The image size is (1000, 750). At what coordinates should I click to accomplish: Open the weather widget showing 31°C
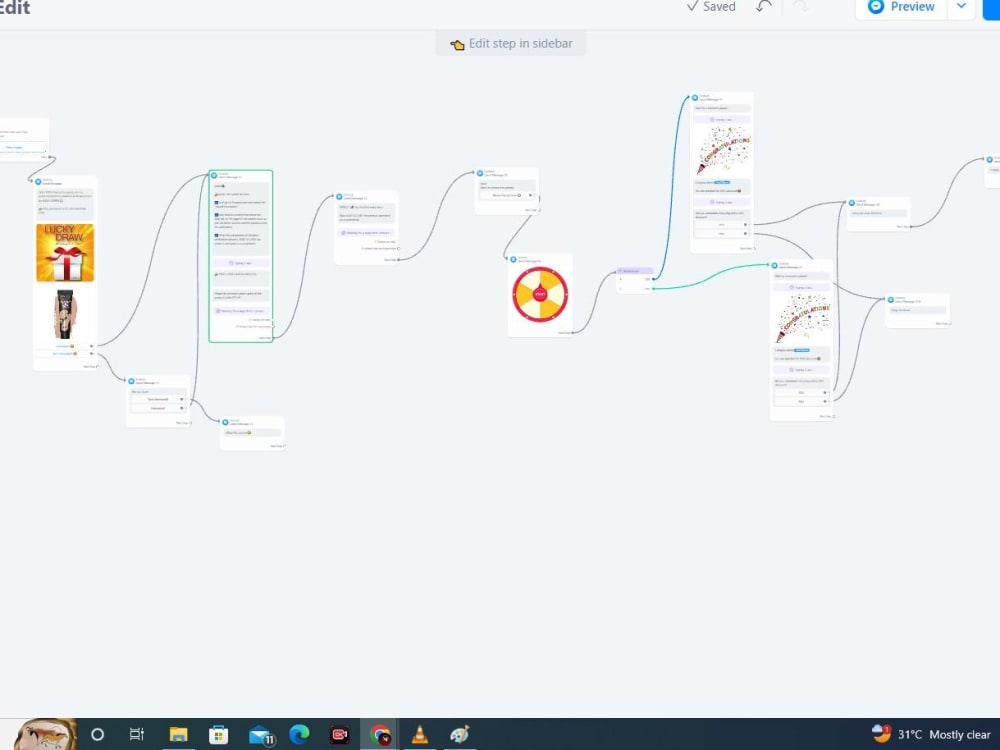(x=930, y=734)
